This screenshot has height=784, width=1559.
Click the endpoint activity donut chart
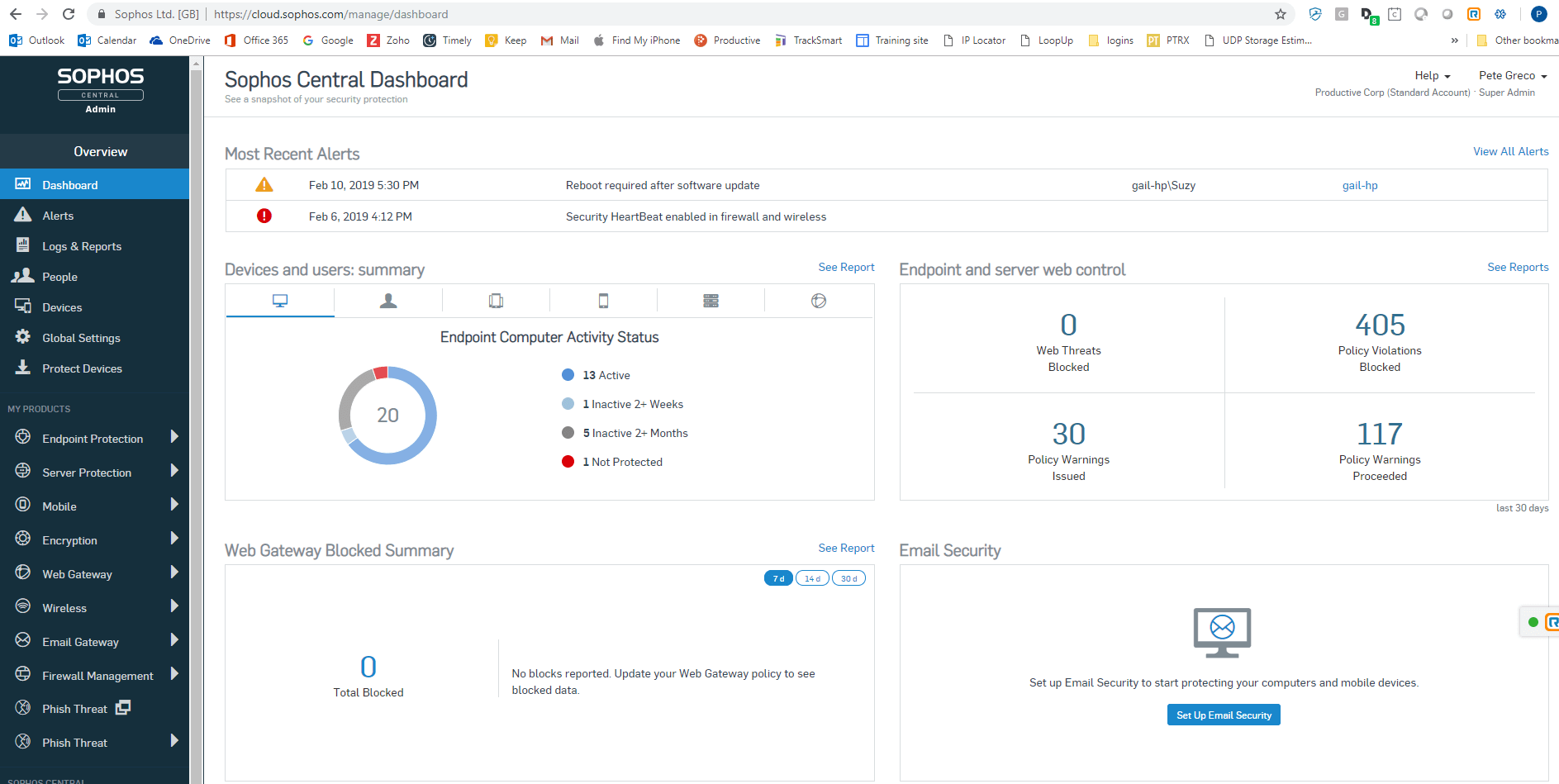coord(387,415)
